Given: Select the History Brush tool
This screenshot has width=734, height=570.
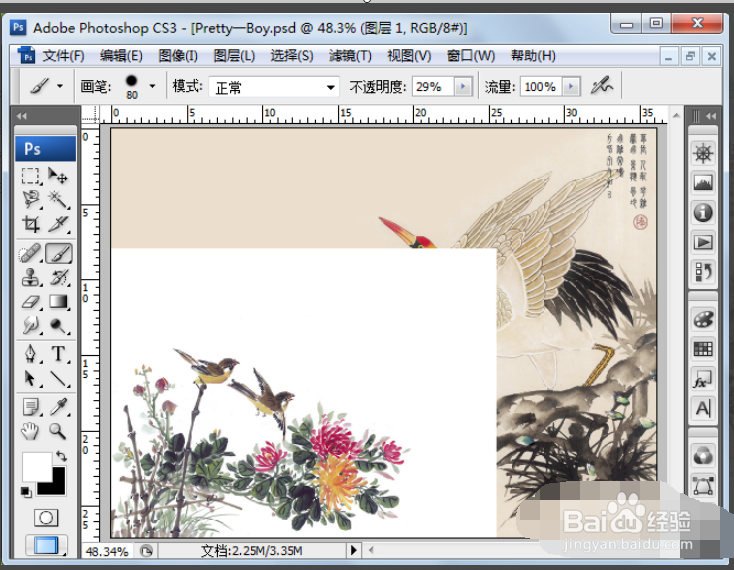Looking at the screenshot, I should point(58,278).
